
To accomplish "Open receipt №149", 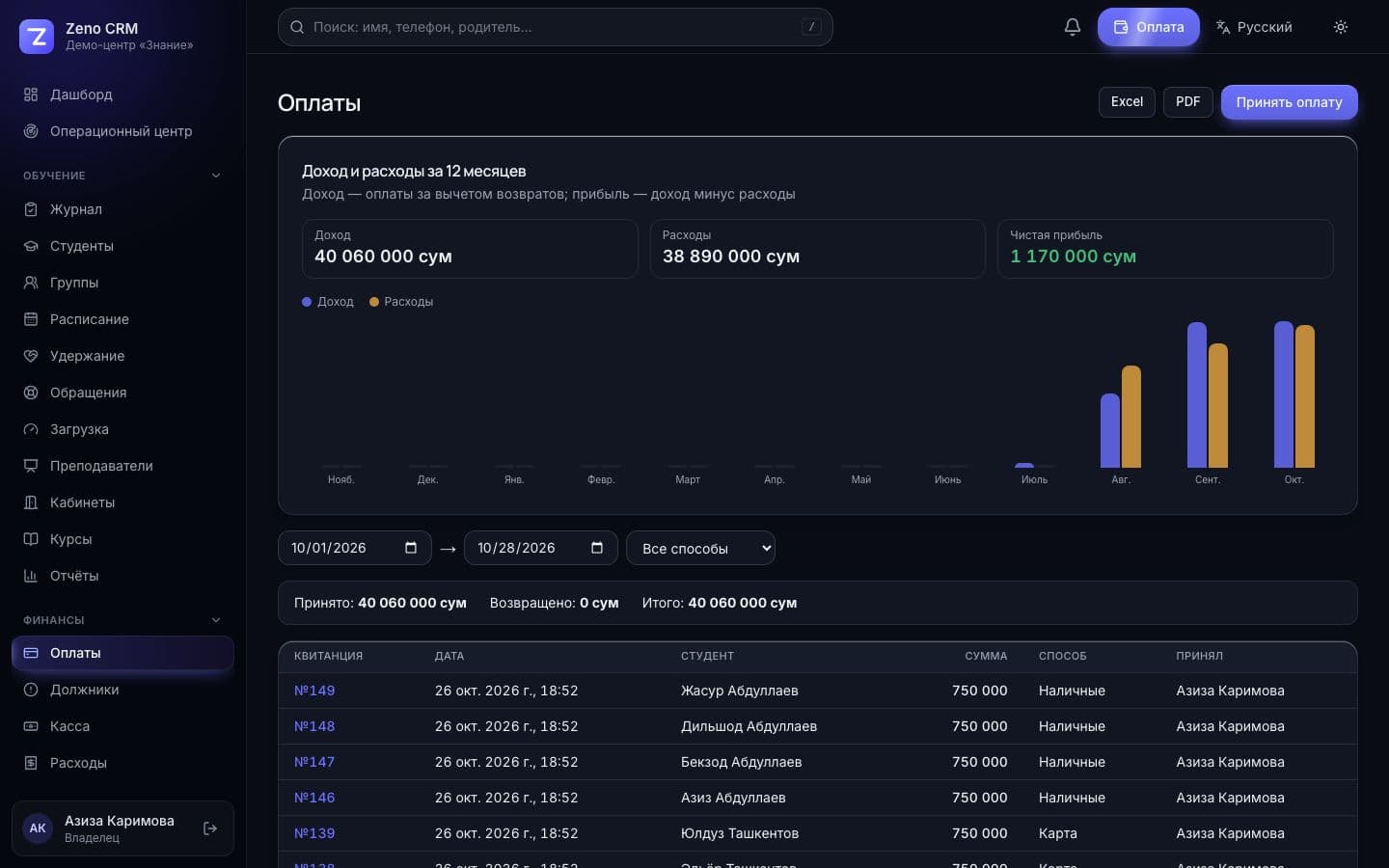I will [x=314, y=691].
